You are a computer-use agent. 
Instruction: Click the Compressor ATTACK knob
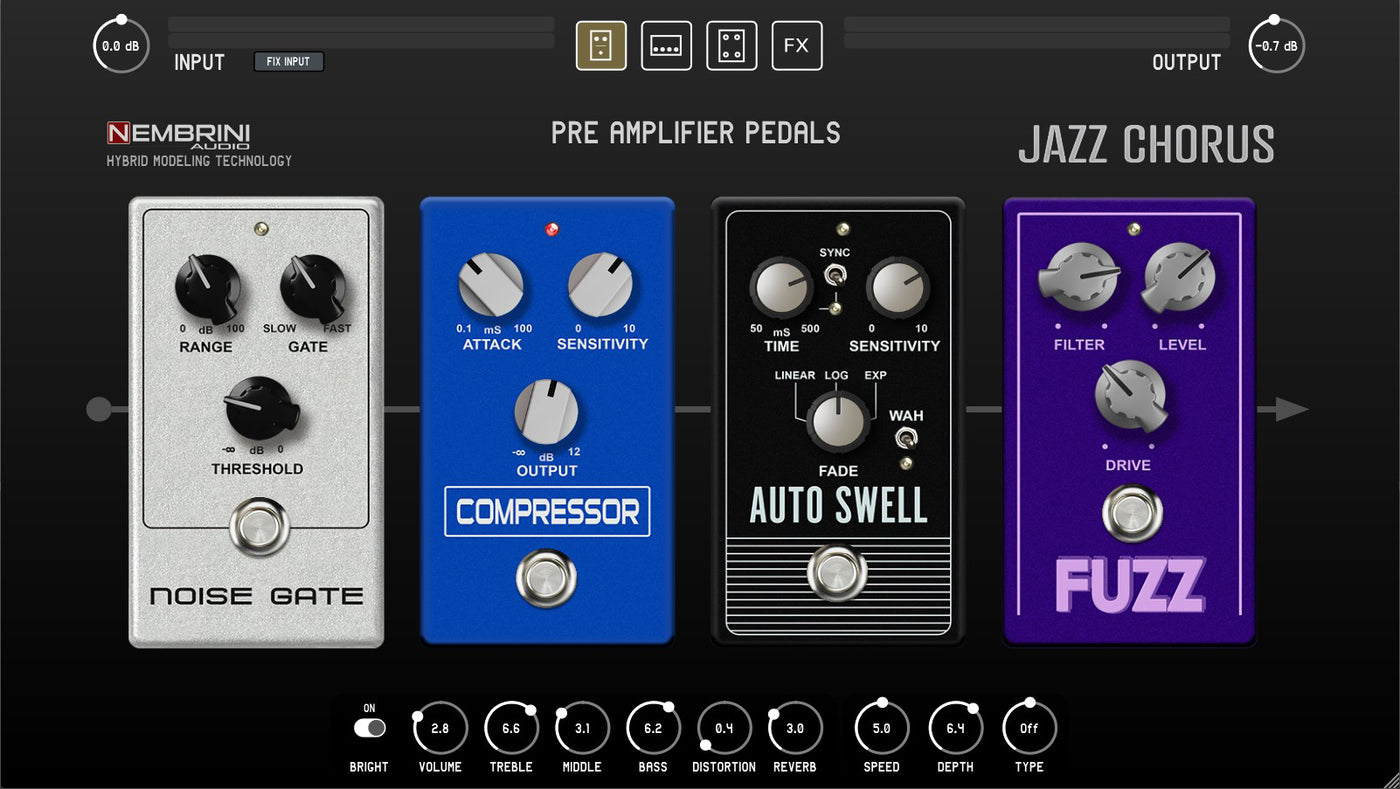[491, 285]
